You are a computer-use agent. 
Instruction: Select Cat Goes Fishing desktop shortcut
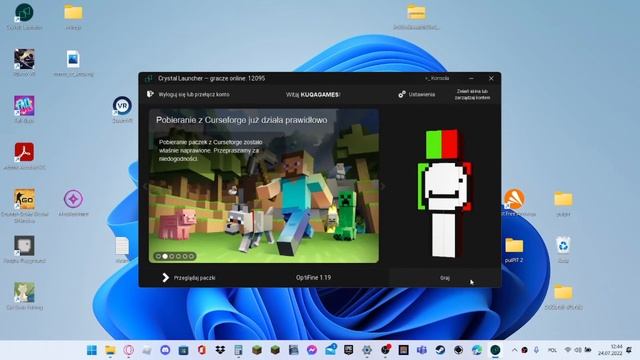point(24,296)
